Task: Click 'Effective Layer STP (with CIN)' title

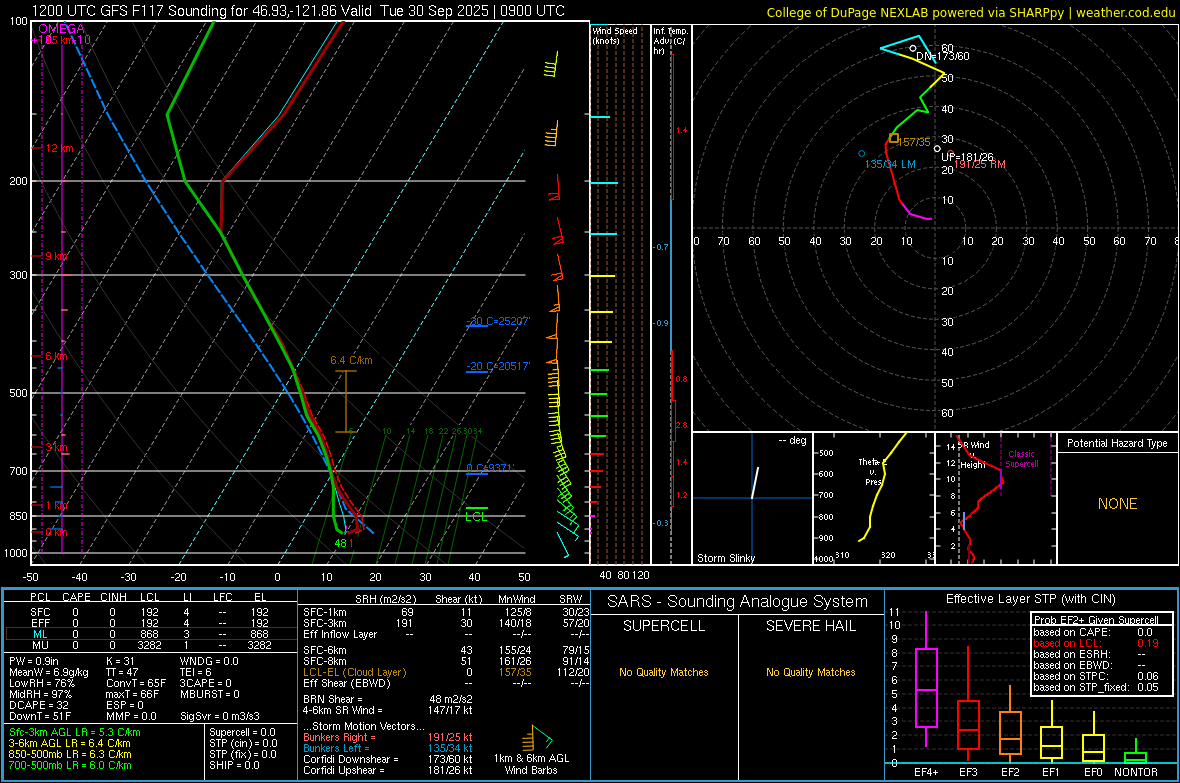Action: 1030,599
